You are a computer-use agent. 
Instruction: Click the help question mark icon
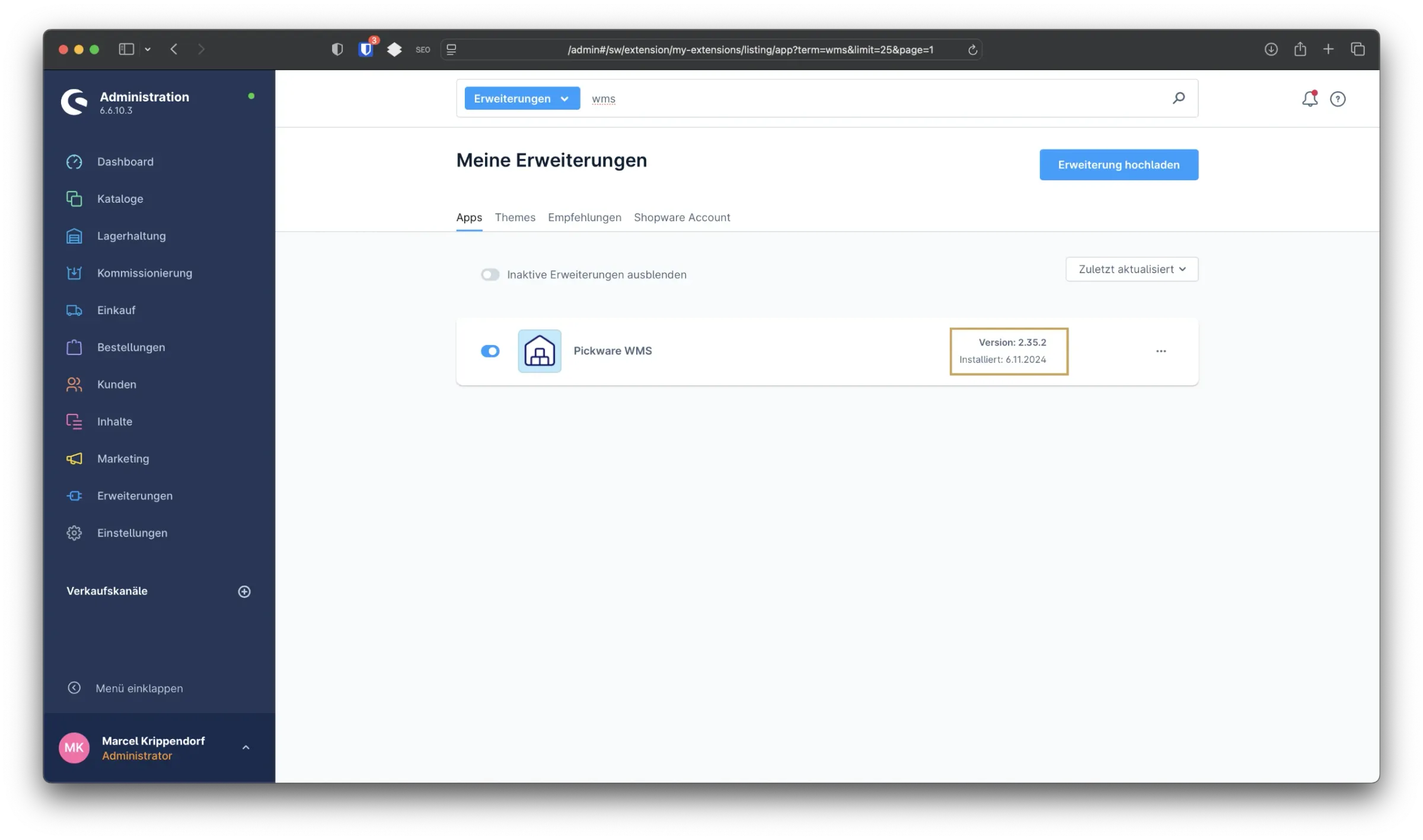click(1338, 99)
